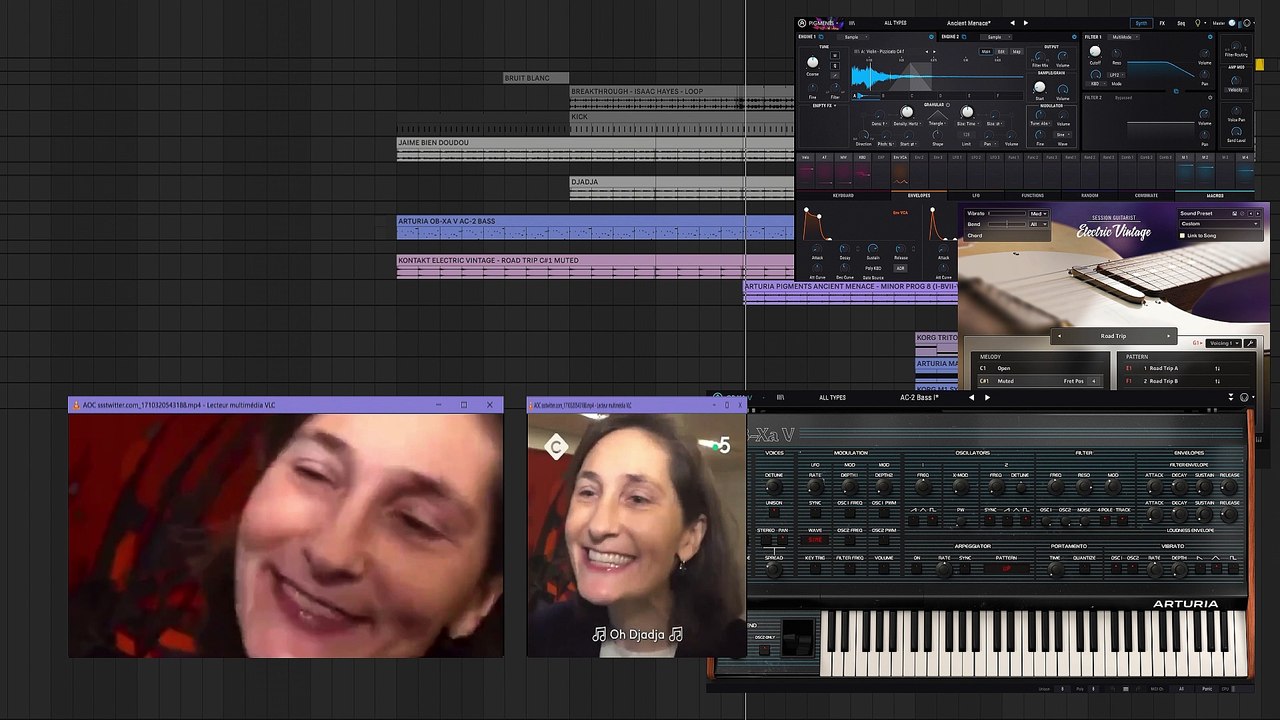The width and height of the screenshot is (1280, 720).
Task: Go to the previous Pigments preset
Action: (1012, 23)
